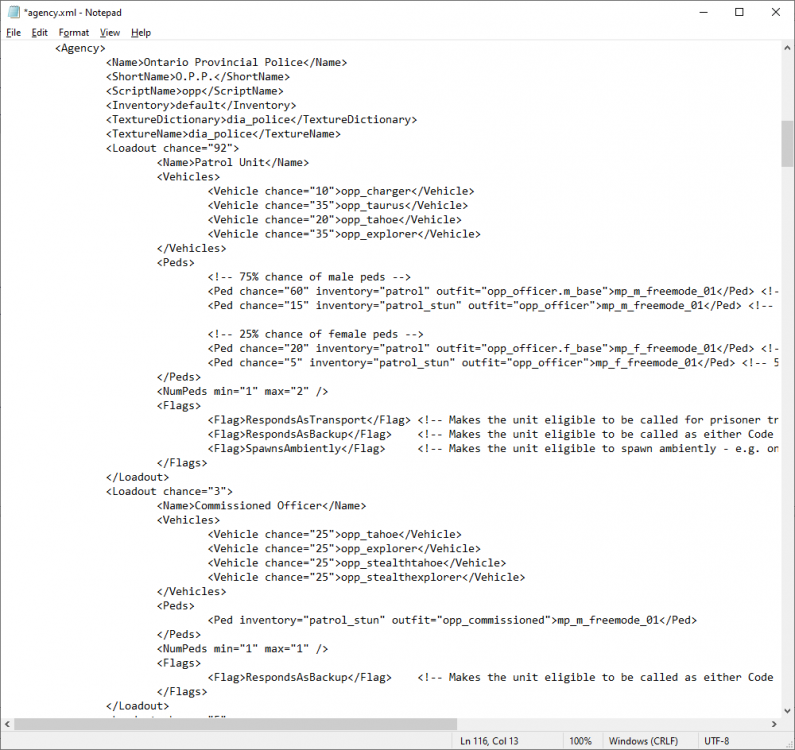This screenshot has height=750, width=795.
Task: Click the opp_stealthtahoe vehicle line
Action: point(356,563)
